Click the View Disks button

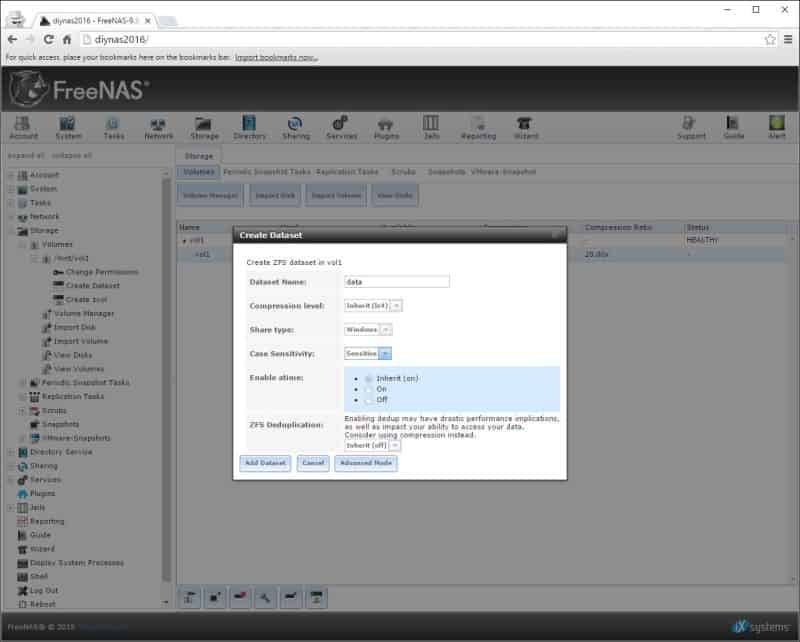395,196
